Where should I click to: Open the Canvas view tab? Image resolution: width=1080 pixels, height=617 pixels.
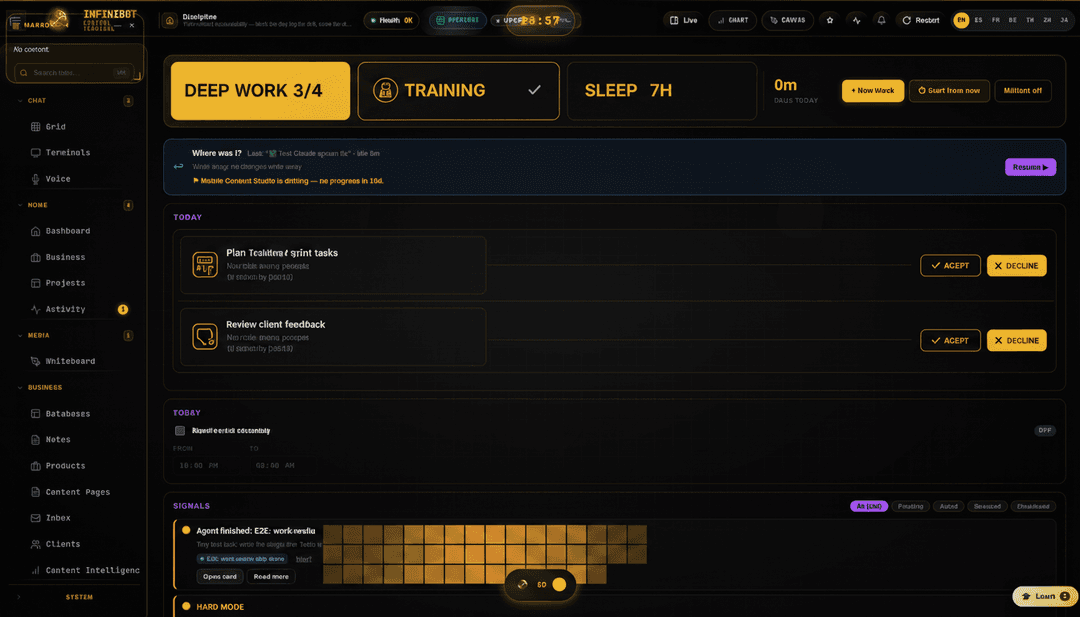(x=787, y=21)
